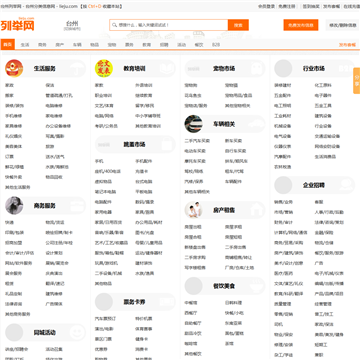Open the 生活 nav tab
This screenshot has height=360, width=360.
coord(25,45)
